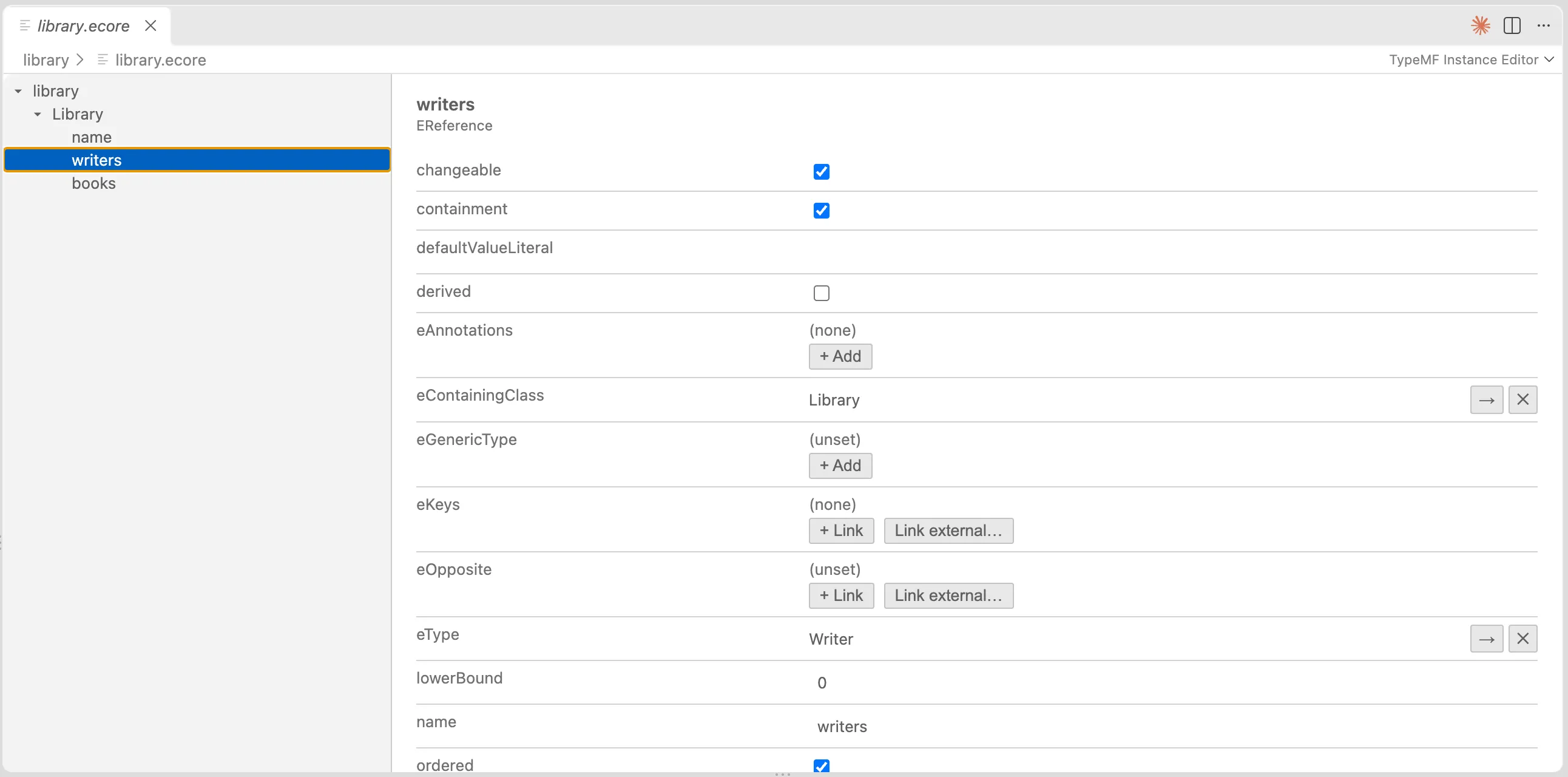Go to eType Writer using arrow button
This screenshot has height=777, width=1568.
click(1487, 639)
